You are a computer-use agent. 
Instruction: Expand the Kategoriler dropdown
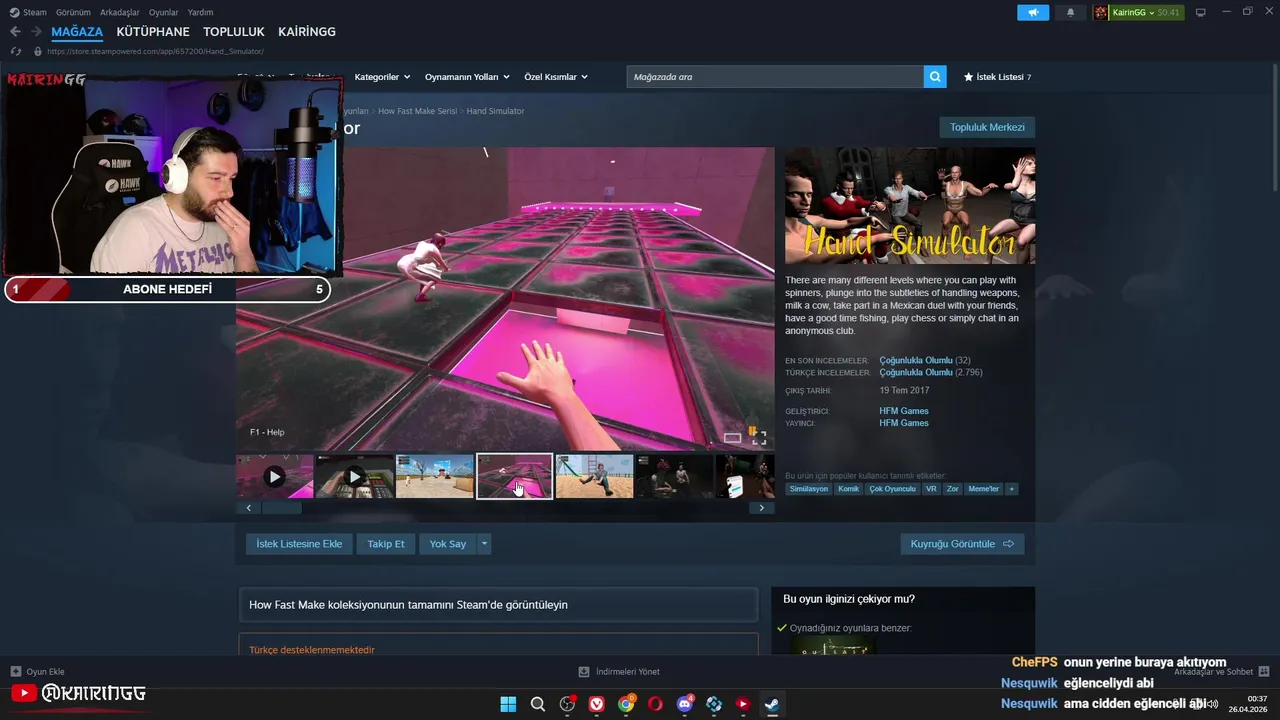tap(382, 77)
